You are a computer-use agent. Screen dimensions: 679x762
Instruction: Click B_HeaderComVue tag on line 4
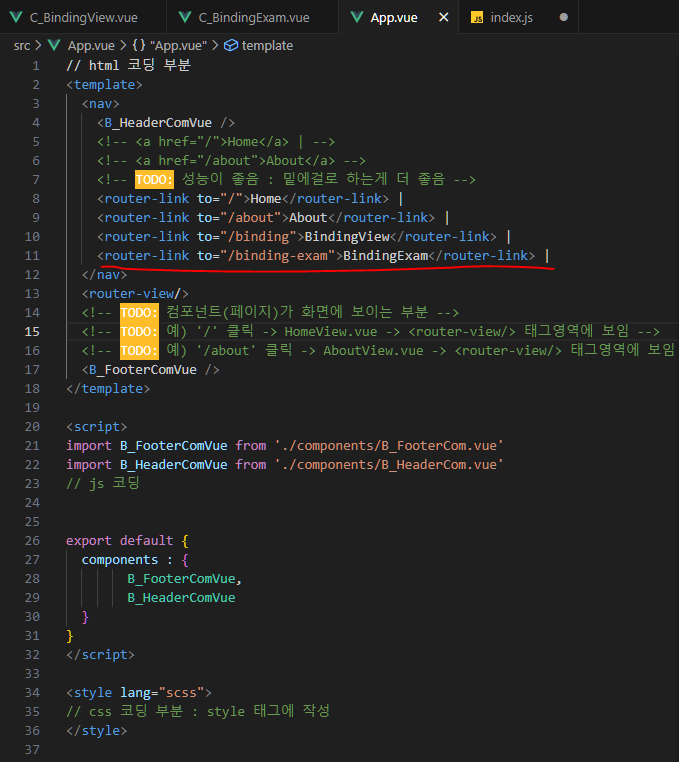click(166, 122)
